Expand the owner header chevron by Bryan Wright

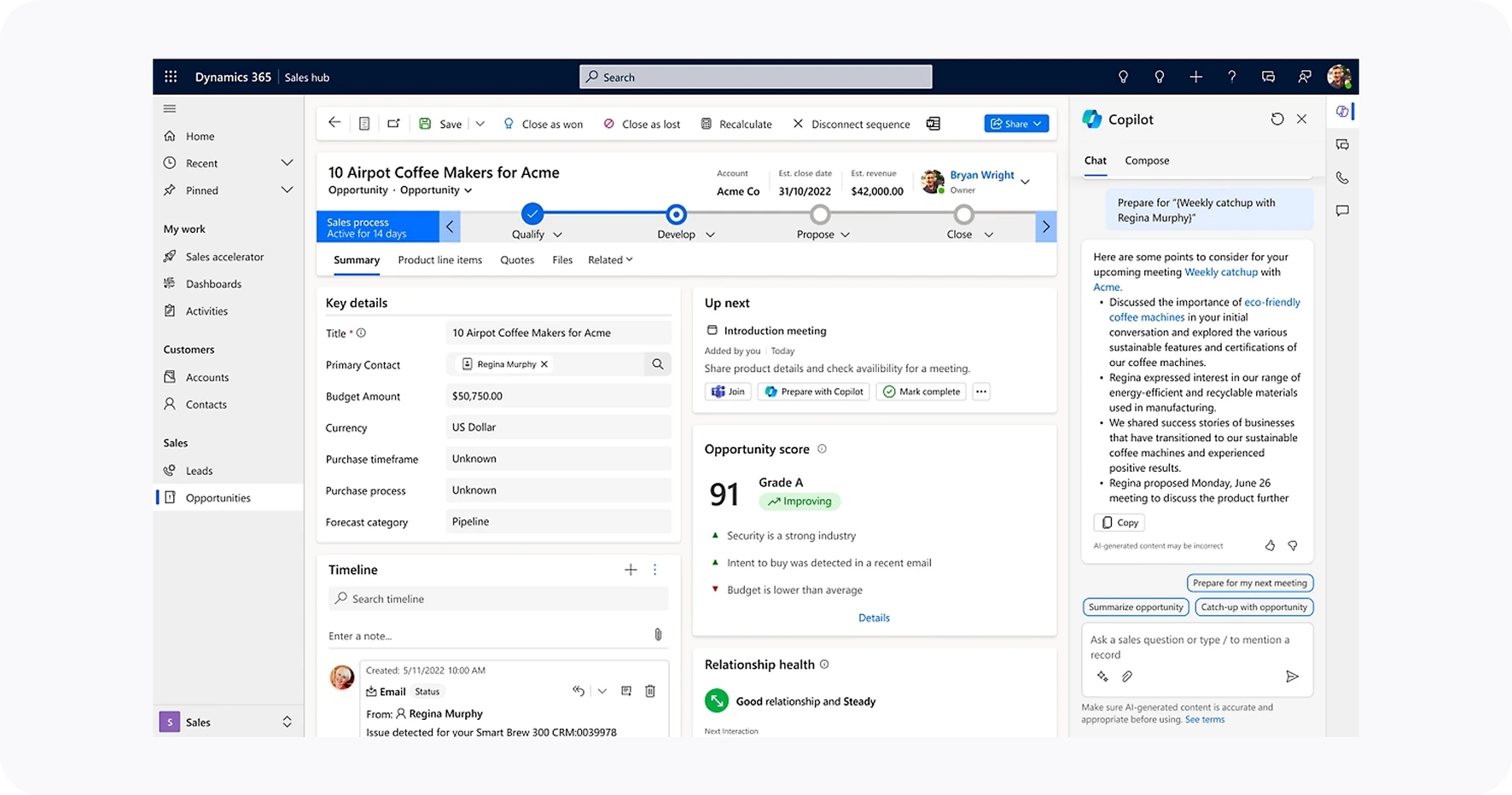(x=1025, y=181)
